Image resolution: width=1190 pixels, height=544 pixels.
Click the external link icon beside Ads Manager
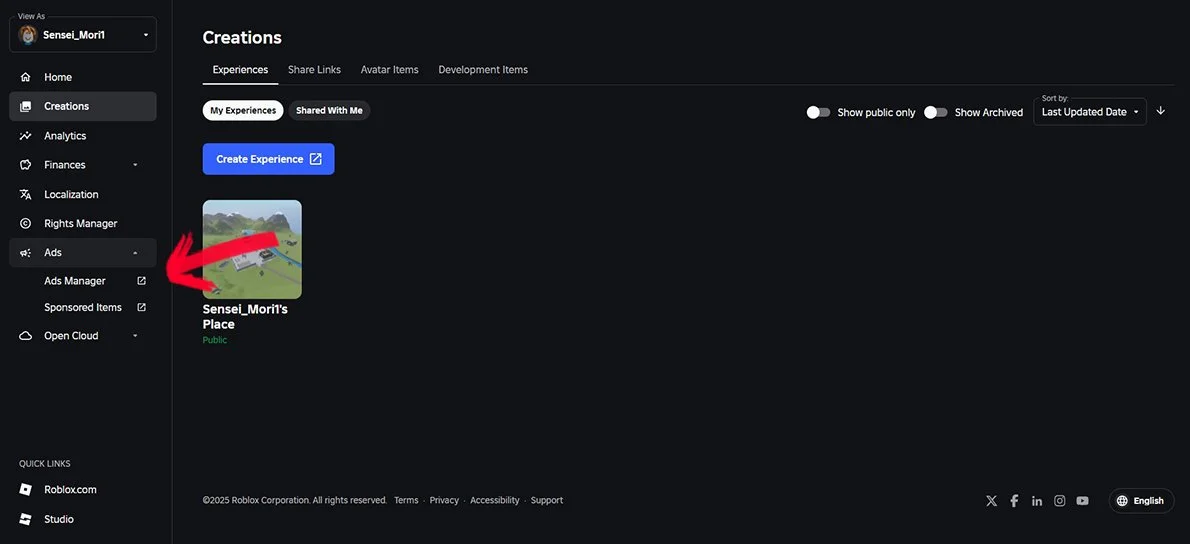141,281
